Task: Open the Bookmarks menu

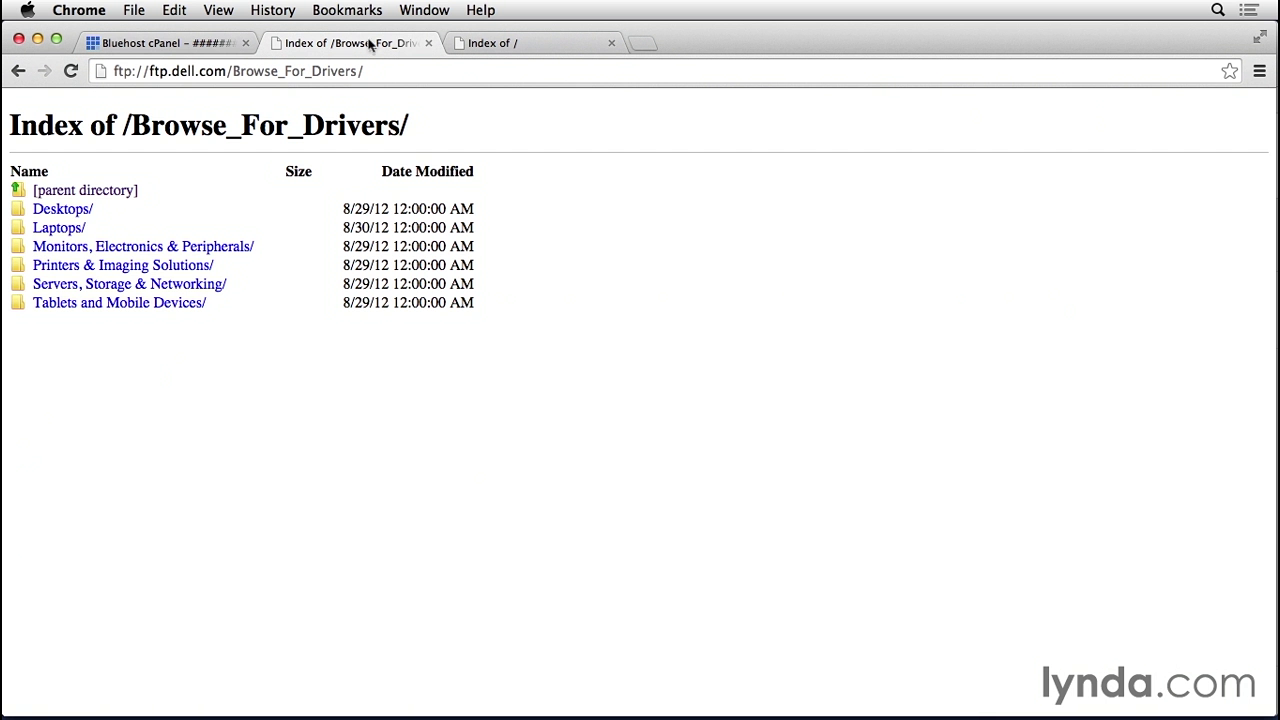Action: pyautogui.click(x=346, y=10)
